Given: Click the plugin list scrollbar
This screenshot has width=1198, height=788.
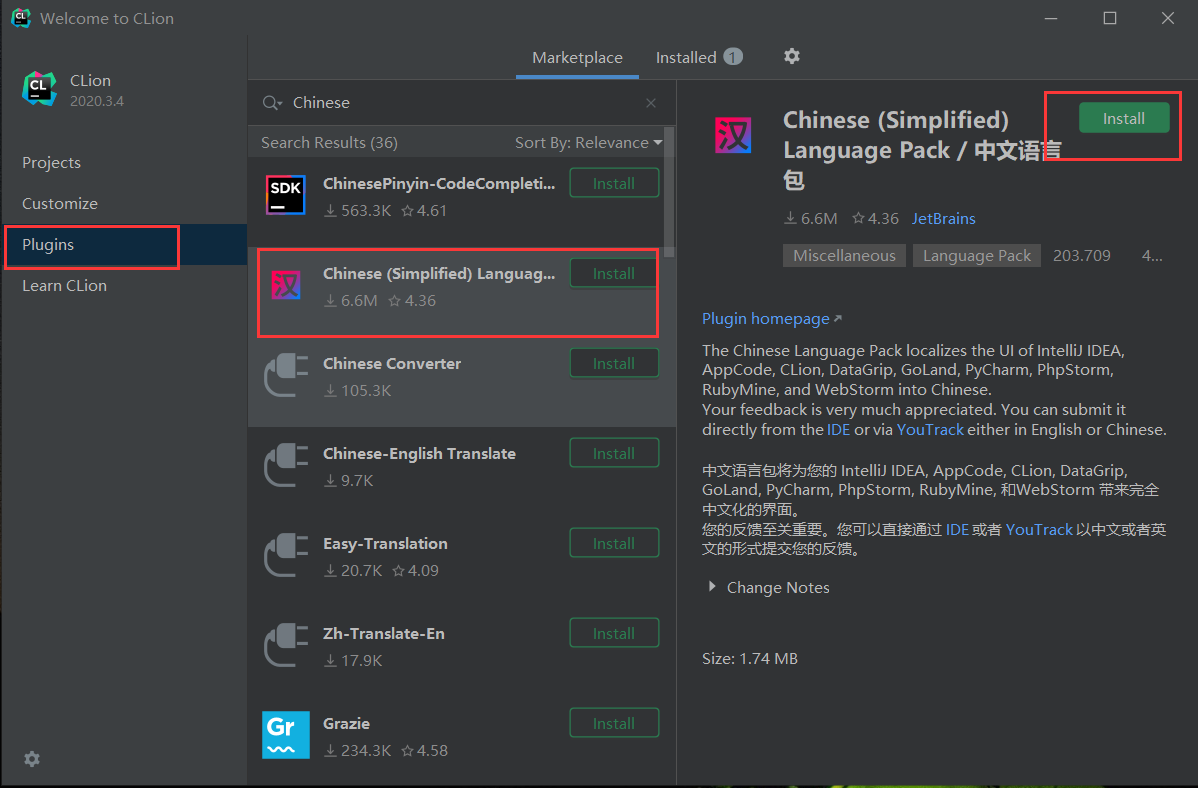Looking at the screenshot, I should 669,193.
